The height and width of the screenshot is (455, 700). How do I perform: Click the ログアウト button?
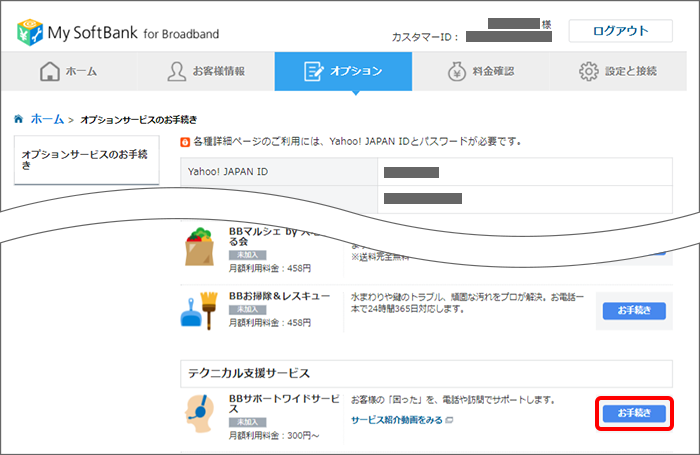point(620,31)
